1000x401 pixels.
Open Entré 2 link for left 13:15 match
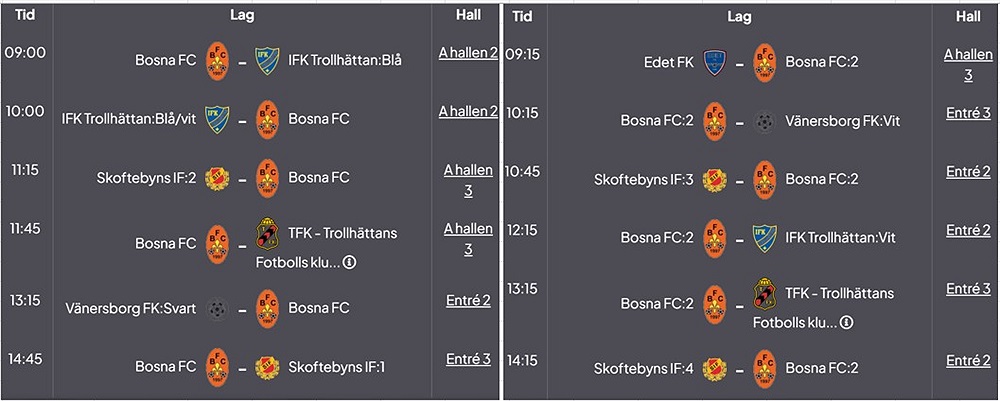[x=468, y=300]
